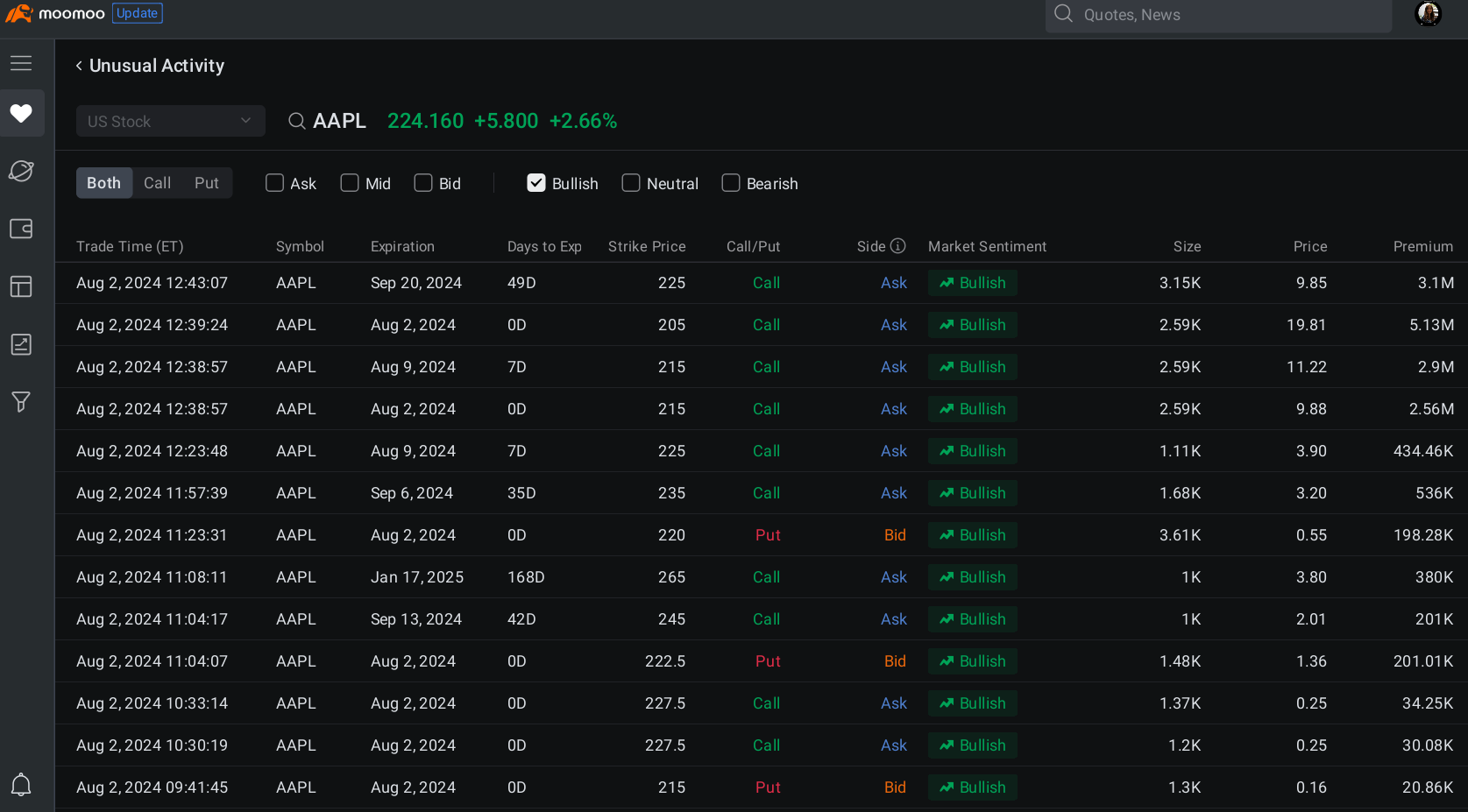Click the Bullish badge in 10:33:14 row
The width and height of the screenshot is (1468, 812).
pos(973,703)
